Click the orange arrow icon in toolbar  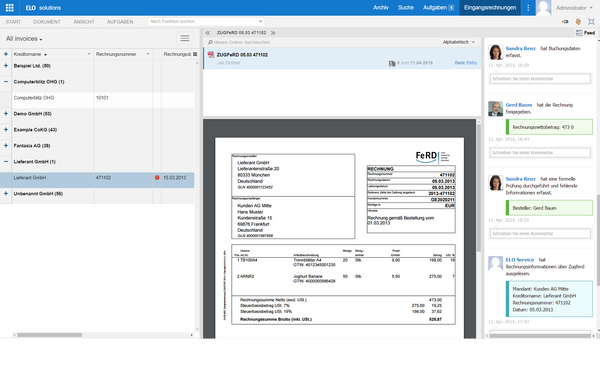point(565,22)
